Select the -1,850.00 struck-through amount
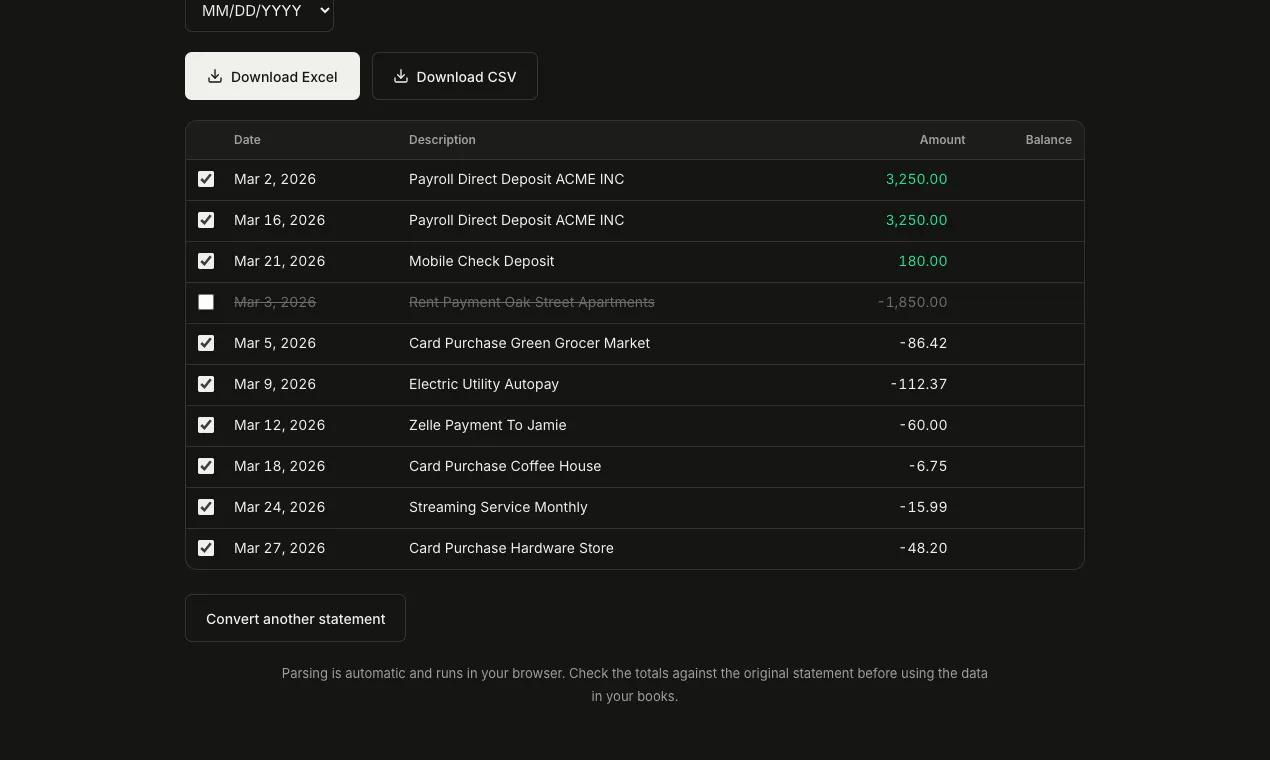1270x760 pixels. coord(912,302)
